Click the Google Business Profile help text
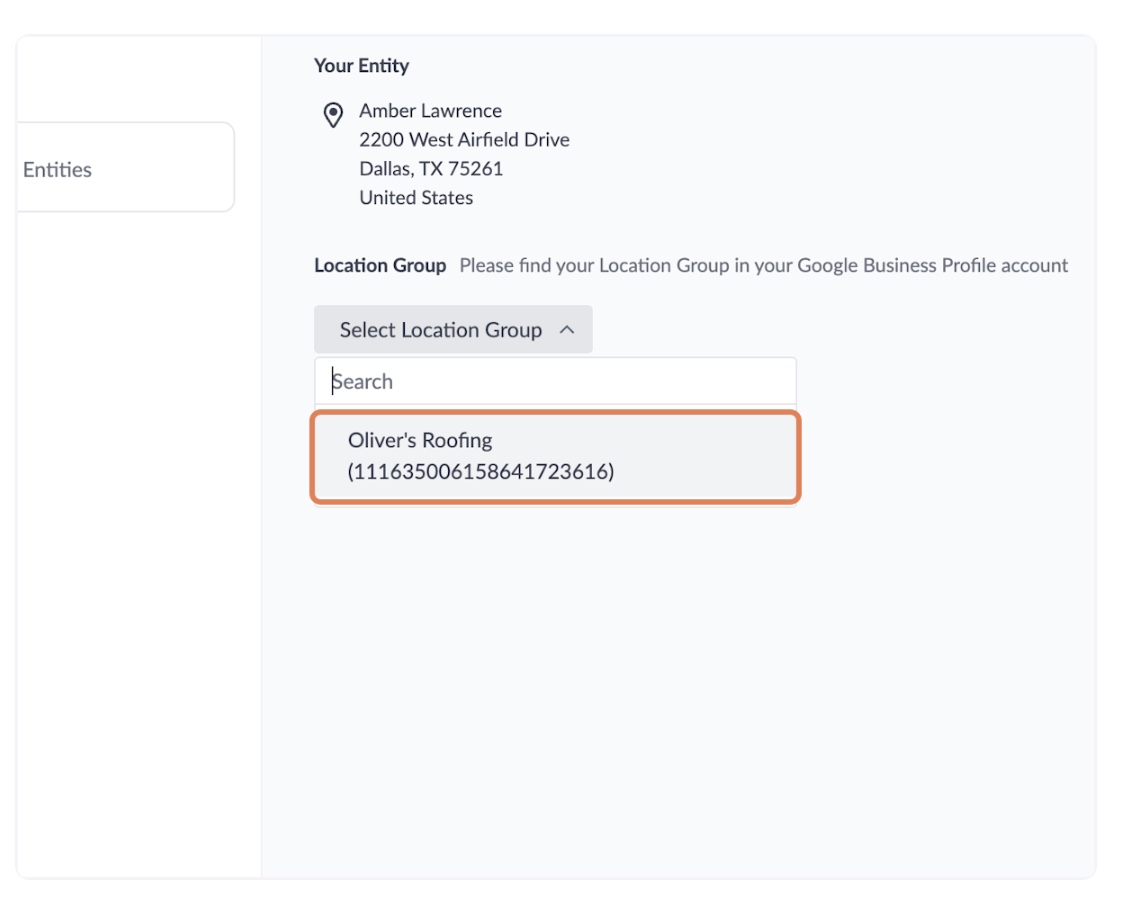Viewport: 1124px width, 902px height. (x=763, y=265)
